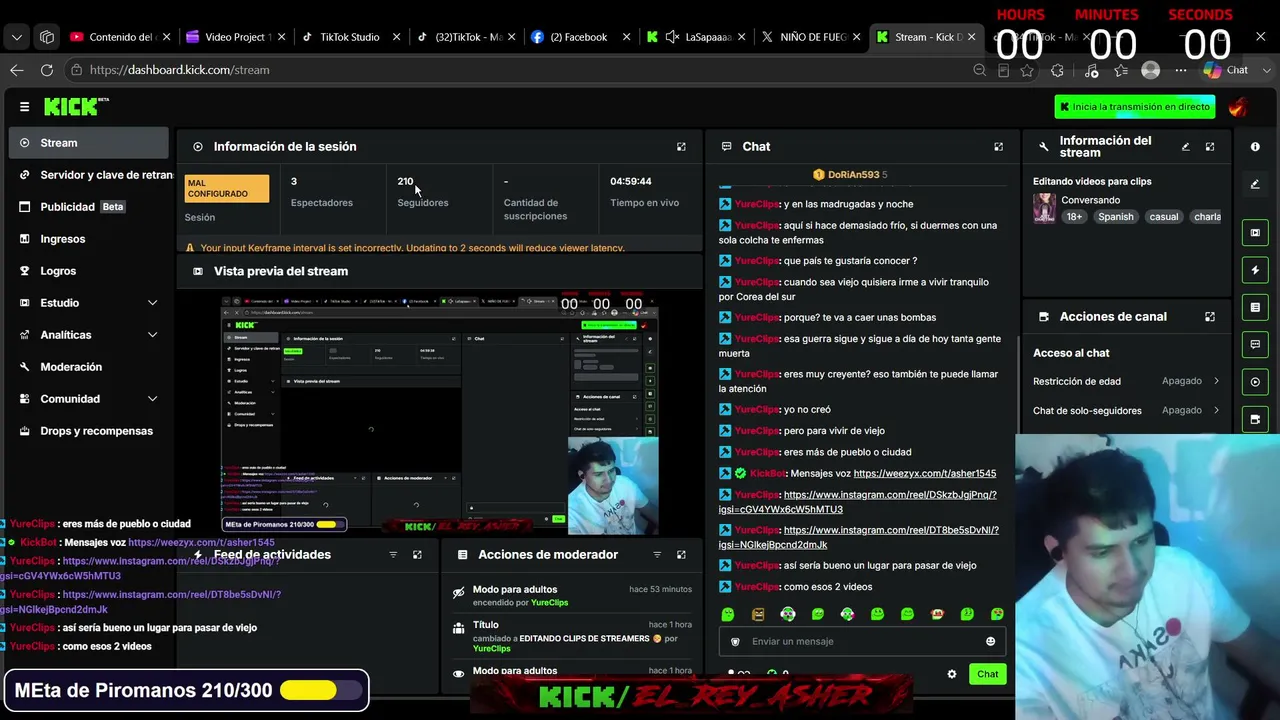Image resolution: width=1280 pixels, height=720 pixels.
Task: Open emoji picker in message box
Action: click(991, 642)
